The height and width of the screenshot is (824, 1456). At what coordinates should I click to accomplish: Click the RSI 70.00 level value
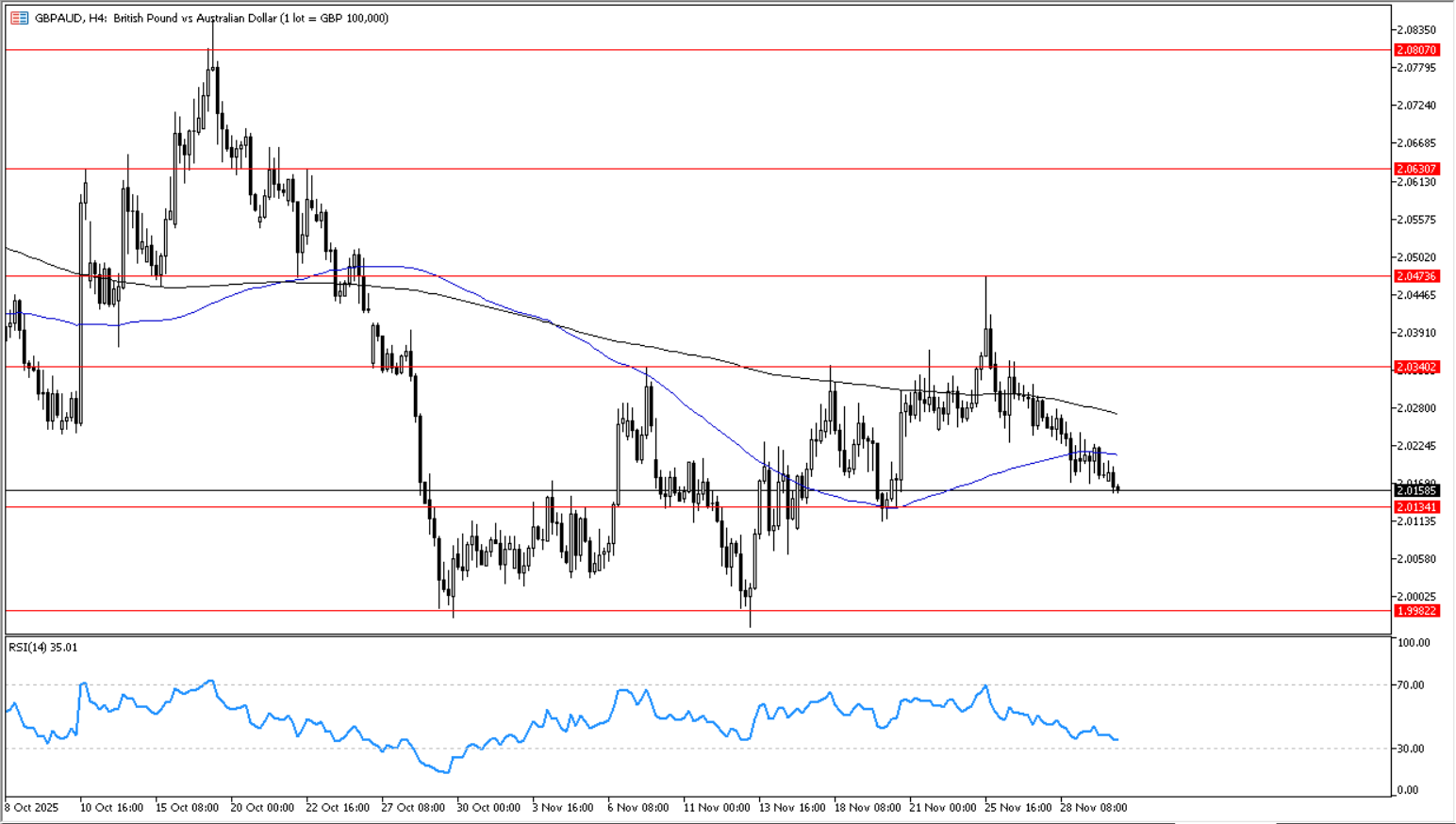click(x=1411, y=685)
